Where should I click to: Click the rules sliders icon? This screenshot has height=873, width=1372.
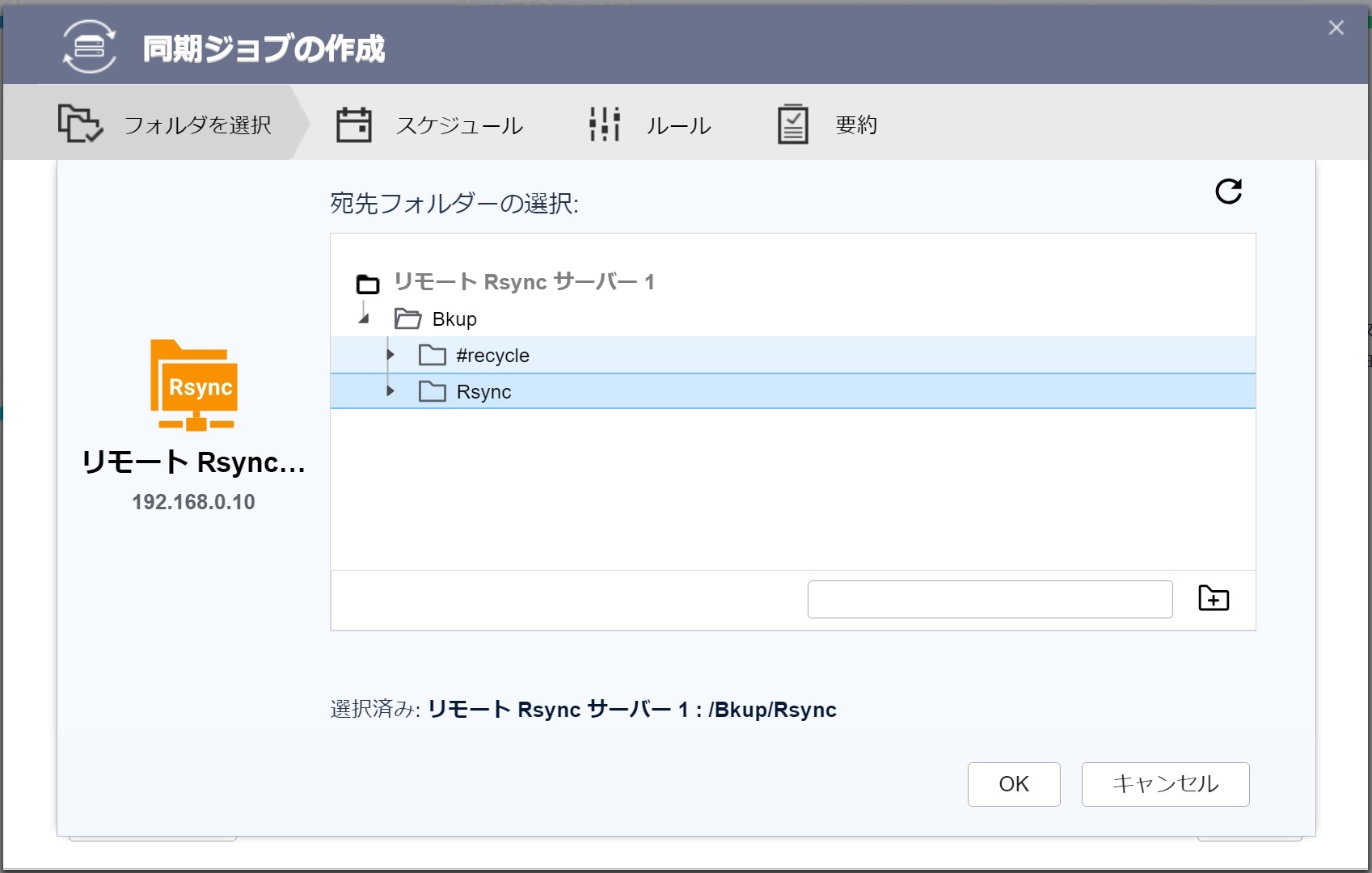(604, 125)
